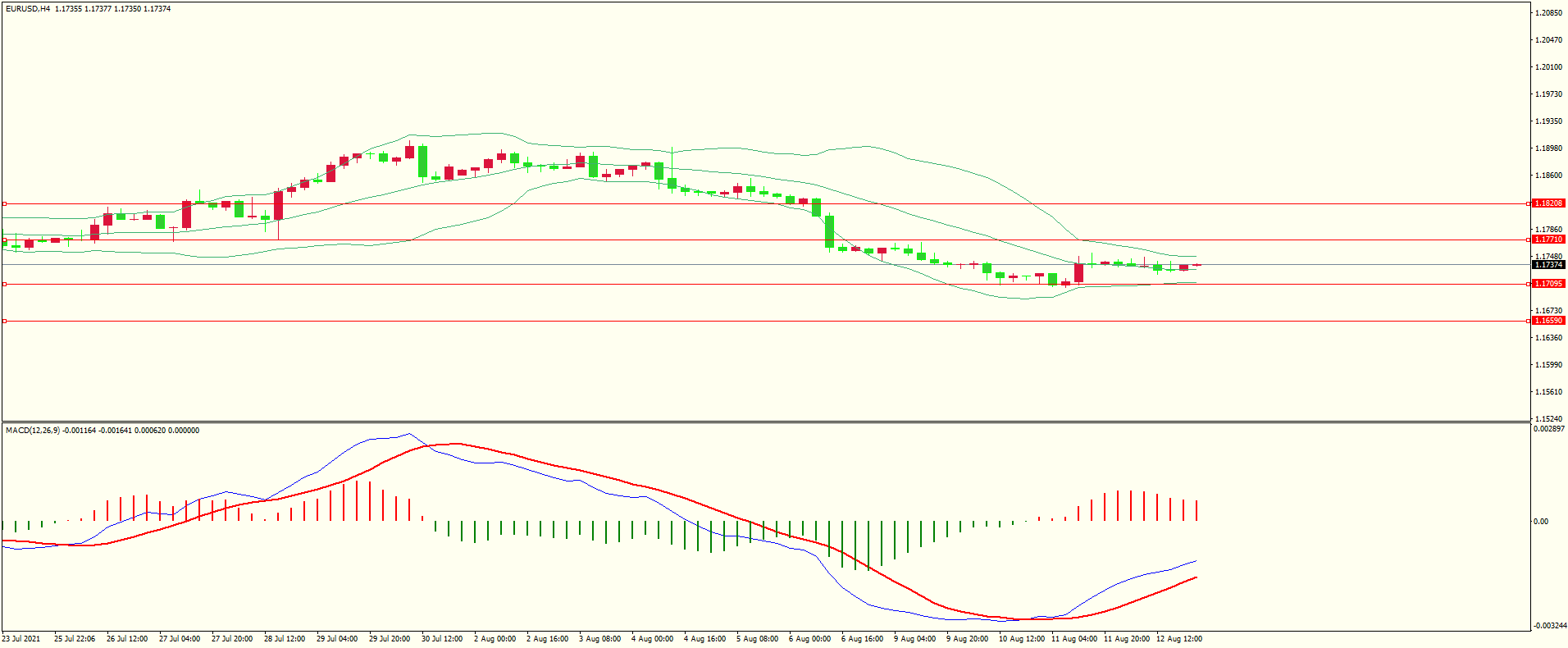Click the 1.16360 price axis label
Screen dimensions: 1568x648
click(x=1548, y=338)
